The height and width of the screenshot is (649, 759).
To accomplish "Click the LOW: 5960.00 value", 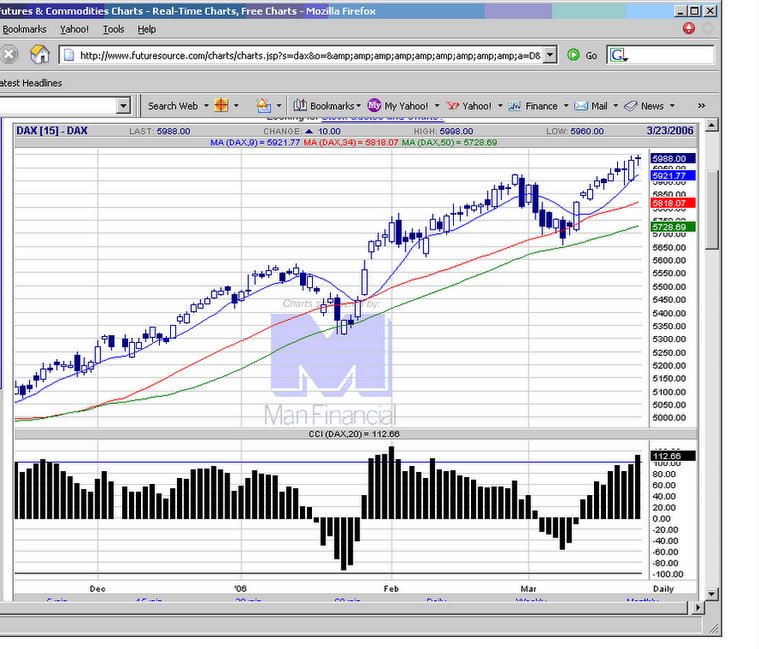I will (575, 131).
